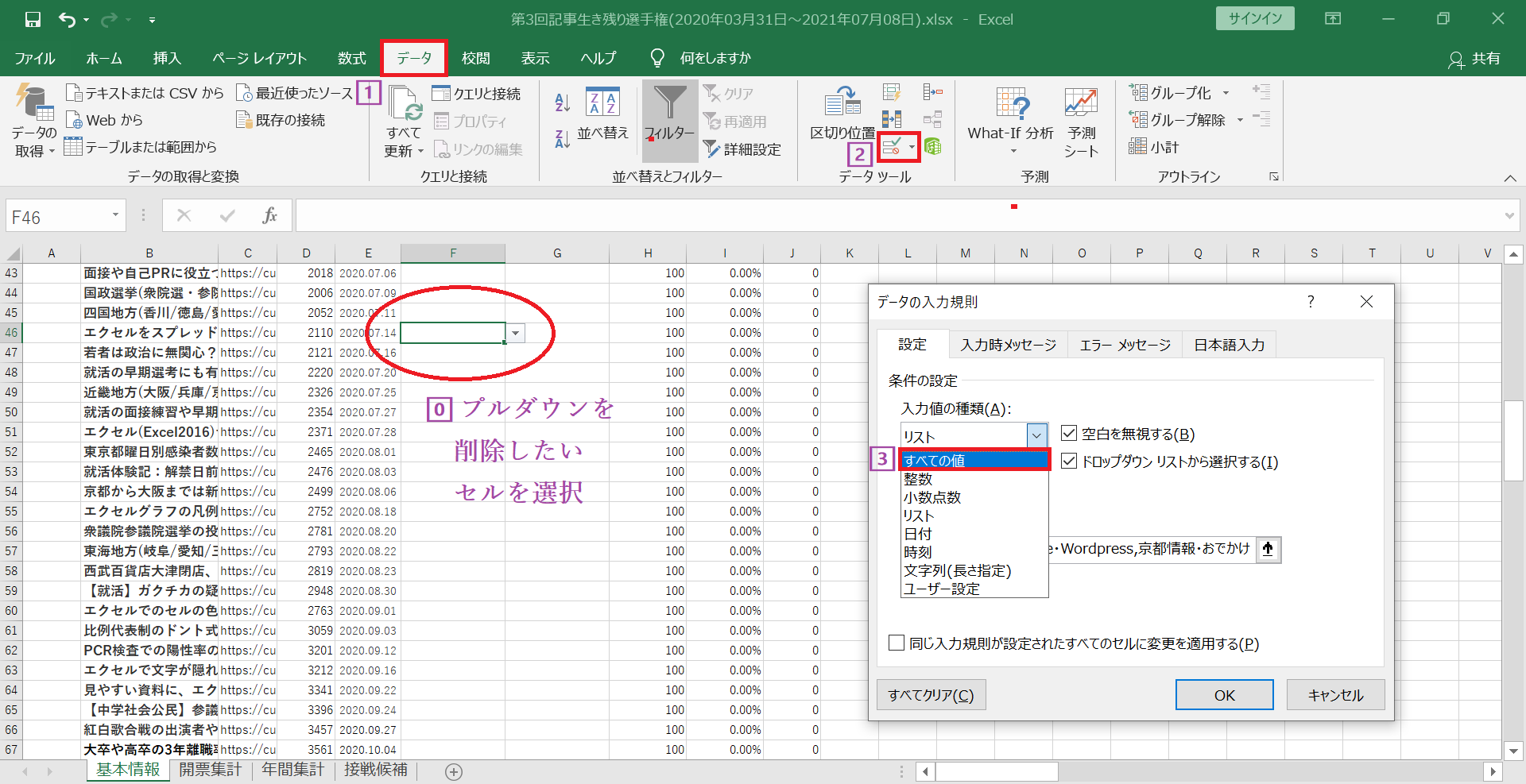Image resolution: width=1526 pixels, height=784 pixels.
Task: Open the データ ribbon tab
Action: [x=414, y=58]
